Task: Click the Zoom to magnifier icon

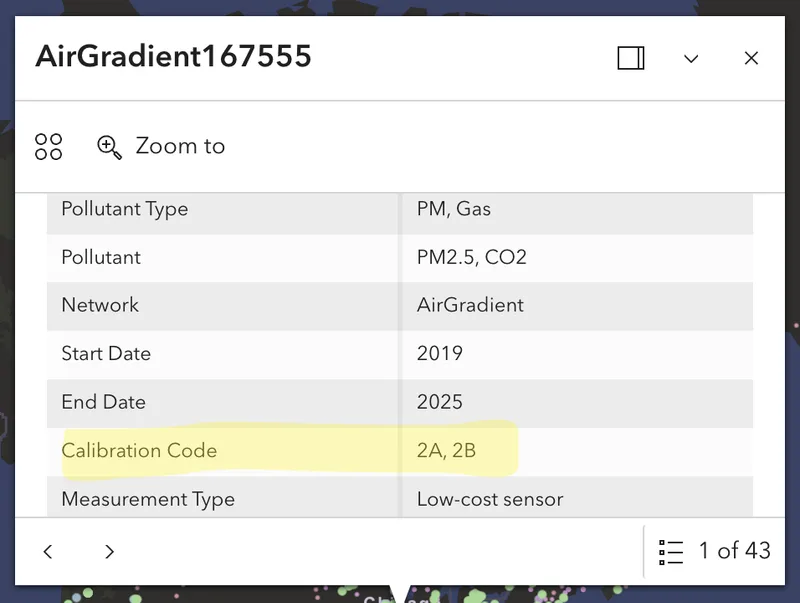Action: [109, 147]
